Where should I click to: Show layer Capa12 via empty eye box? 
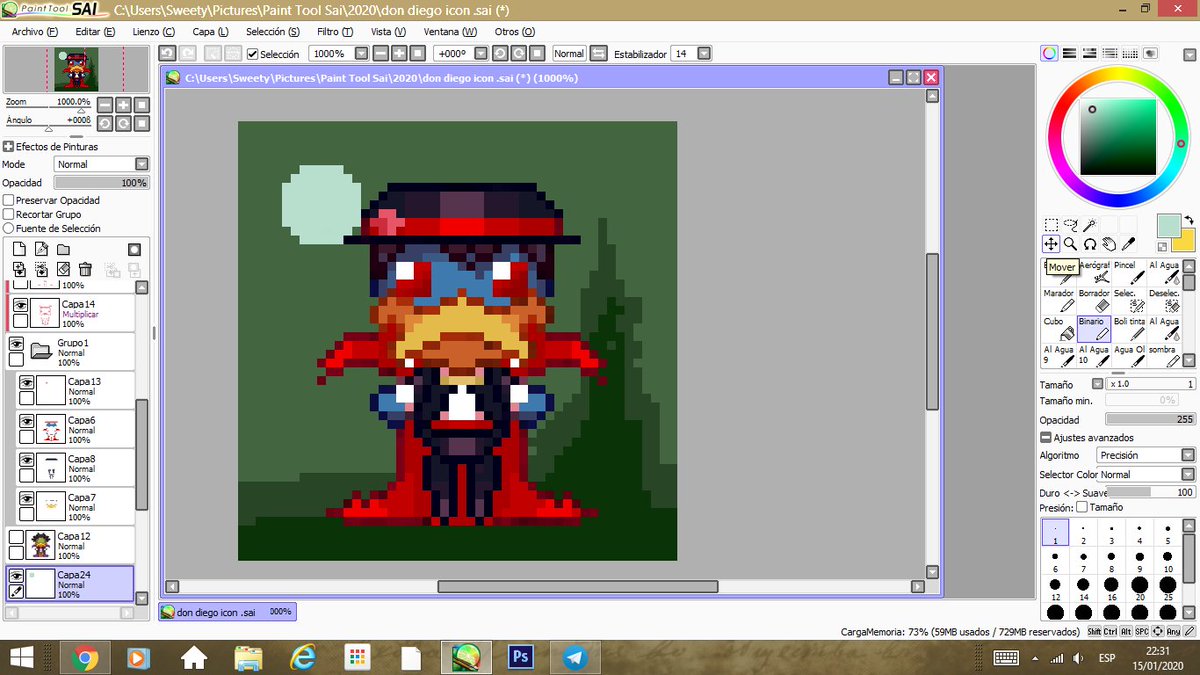point(17,538)
